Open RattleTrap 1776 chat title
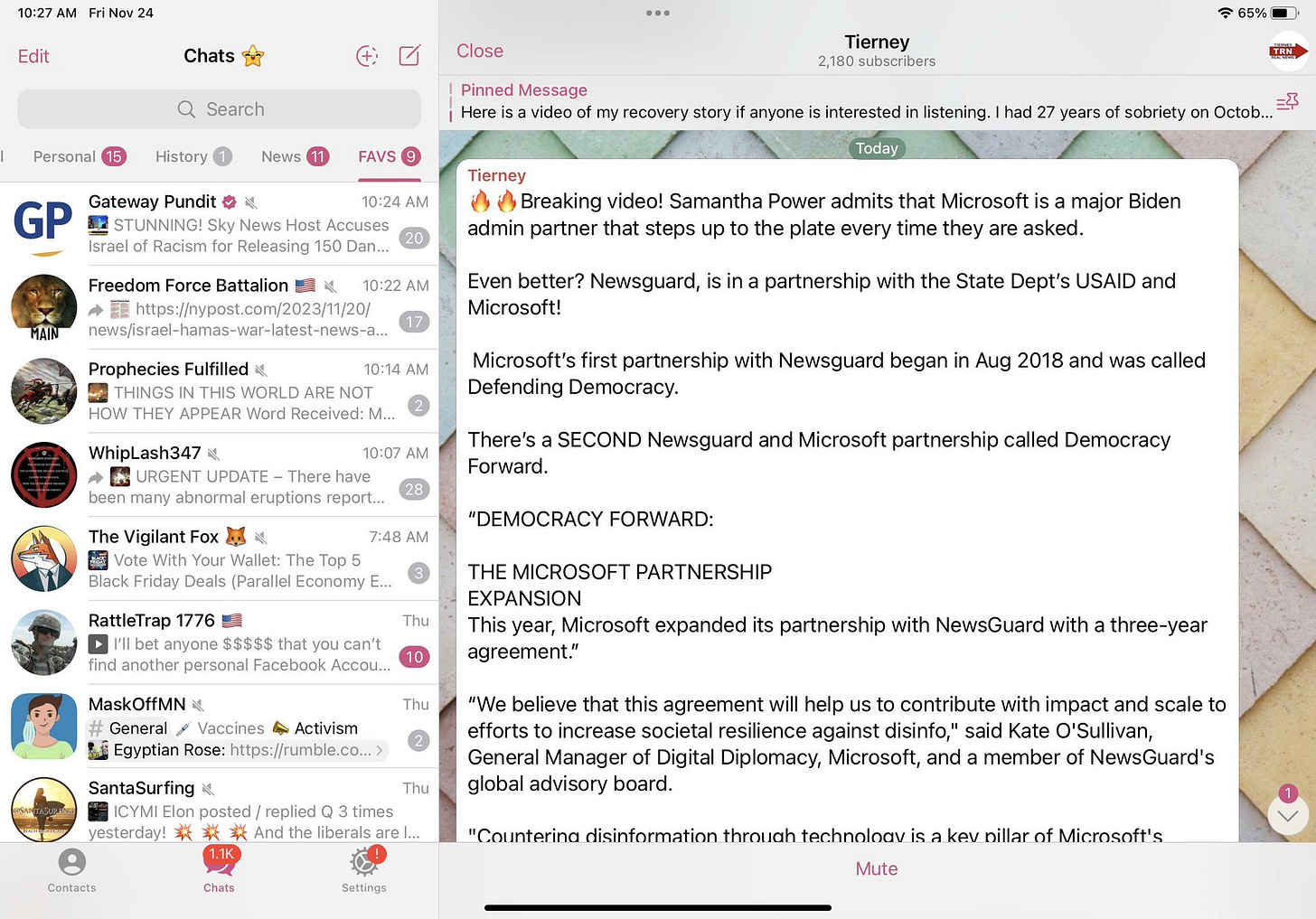This screenshot has width=1316, height=919. click(152, 621)
